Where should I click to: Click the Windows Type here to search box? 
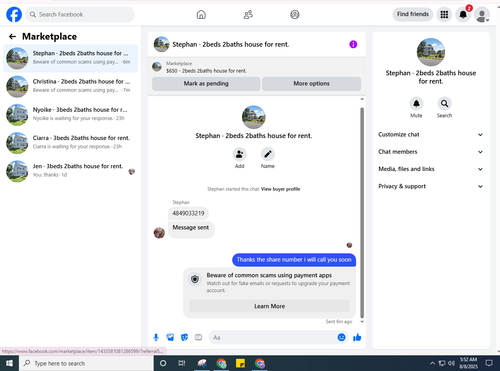pyautogui.click(x=85, y=363)
